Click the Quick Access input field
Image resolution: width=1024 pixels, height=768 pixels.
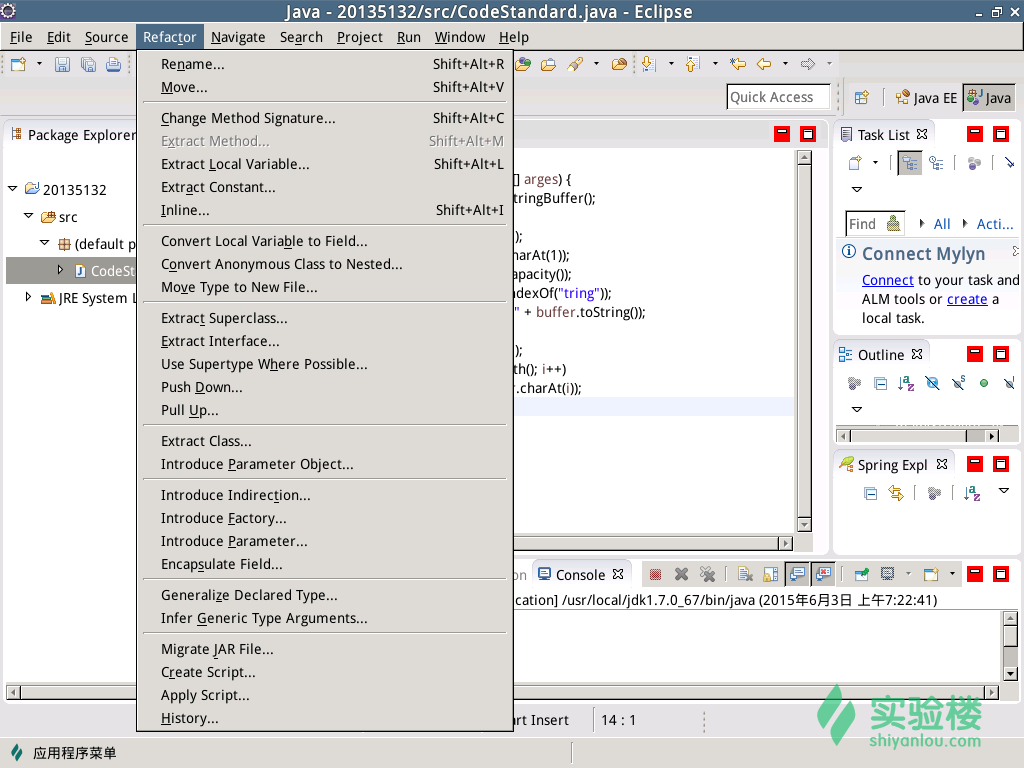778,97
